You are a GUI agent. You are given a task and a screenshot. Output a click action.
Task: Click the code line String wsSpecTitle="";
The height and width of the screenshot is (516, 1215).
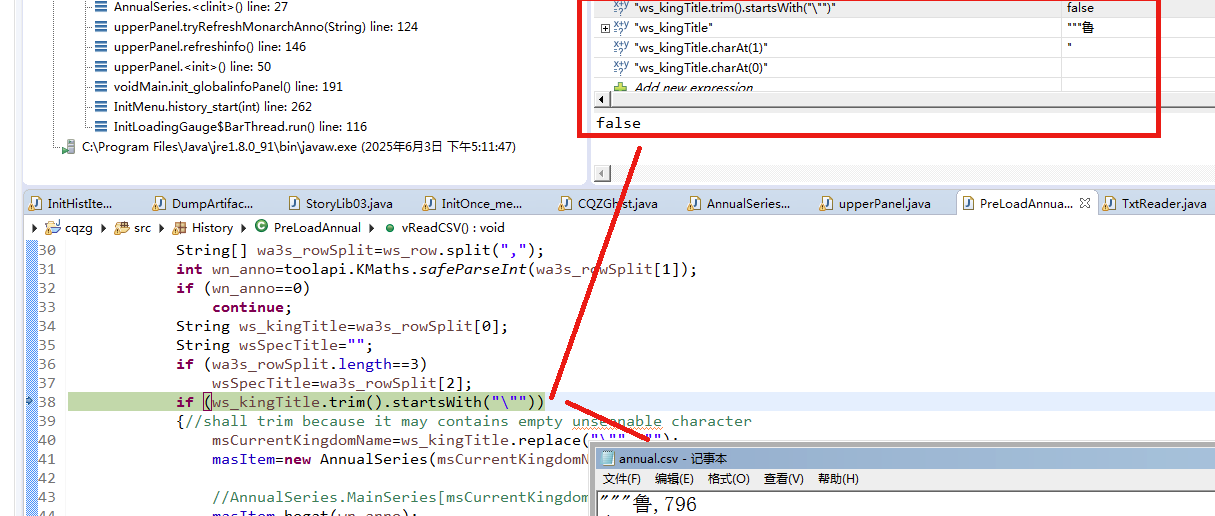(274, 345)
